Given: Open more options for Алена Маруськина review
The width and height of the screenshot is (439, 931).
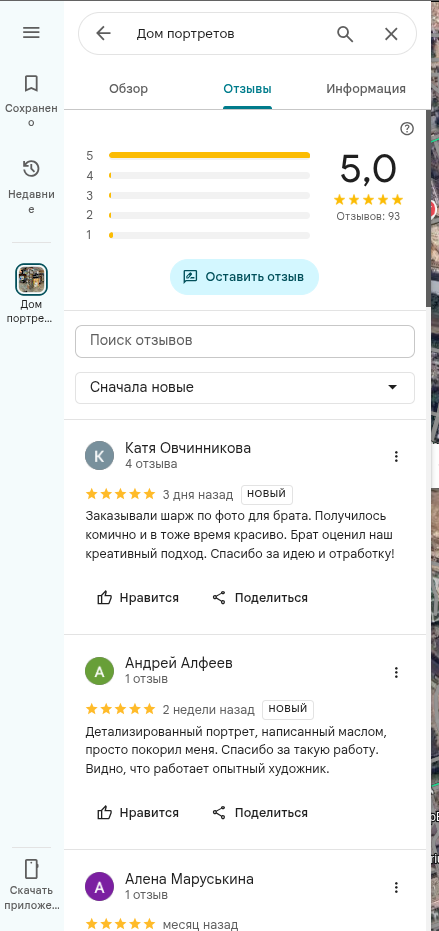Looking at the screenshot, I should coord(396,888).
